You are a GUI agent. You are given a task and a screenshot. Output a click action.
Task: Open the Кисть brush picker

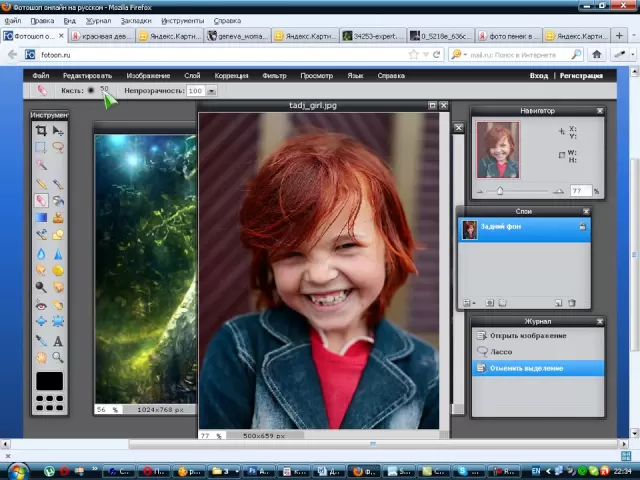click(91, 91)
